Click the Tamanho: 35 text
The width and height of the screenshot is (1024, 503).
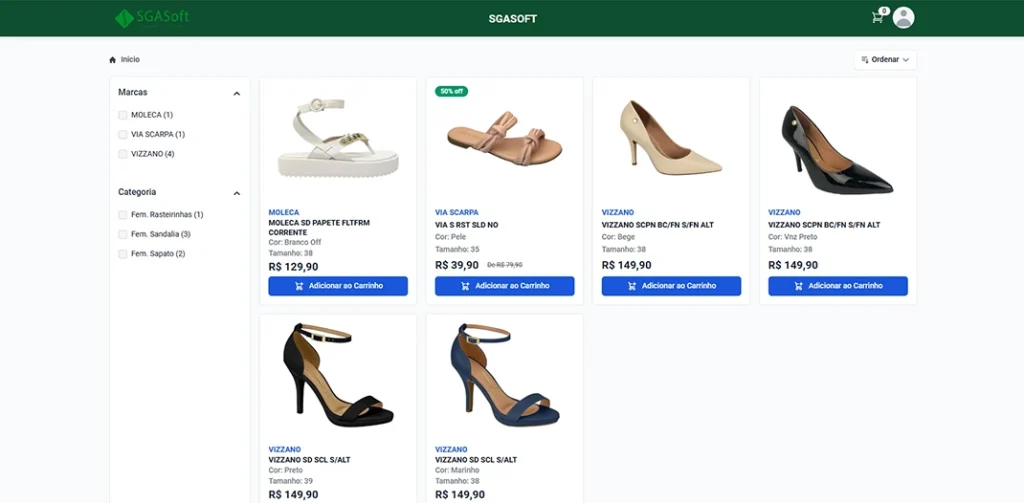pos(457,249)
